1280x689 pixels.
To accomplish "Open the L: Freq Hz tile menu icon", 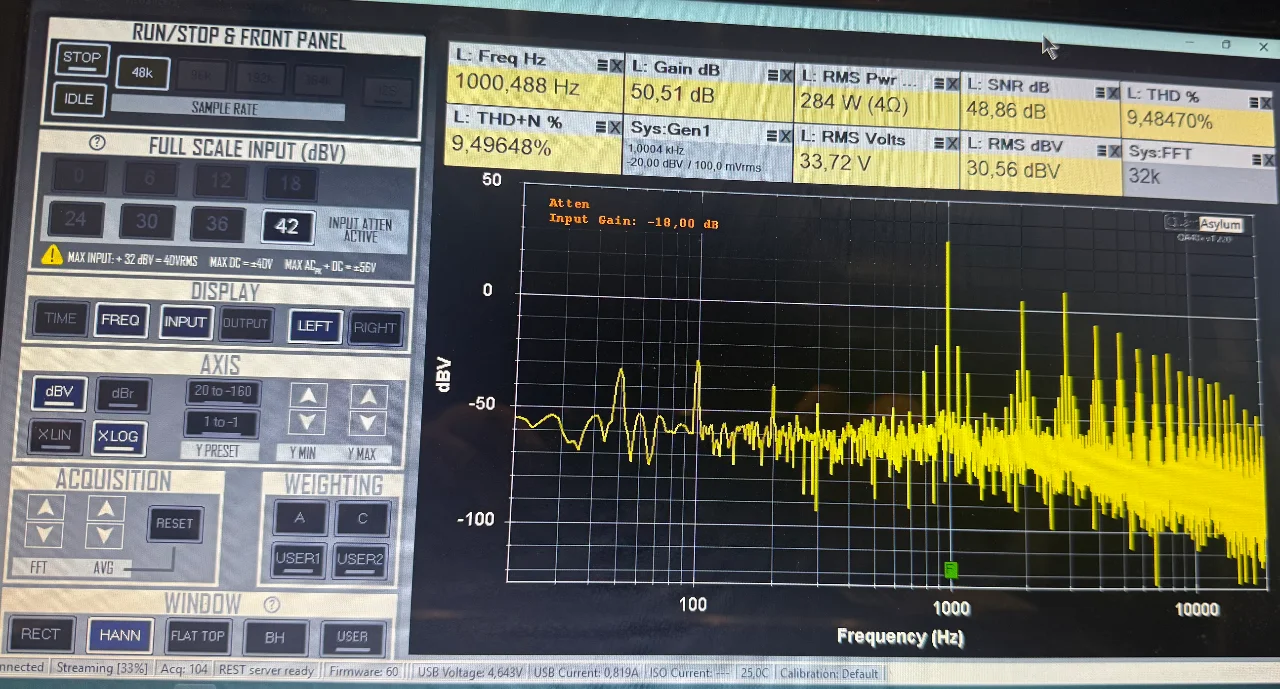I will (x=601, y=64).
